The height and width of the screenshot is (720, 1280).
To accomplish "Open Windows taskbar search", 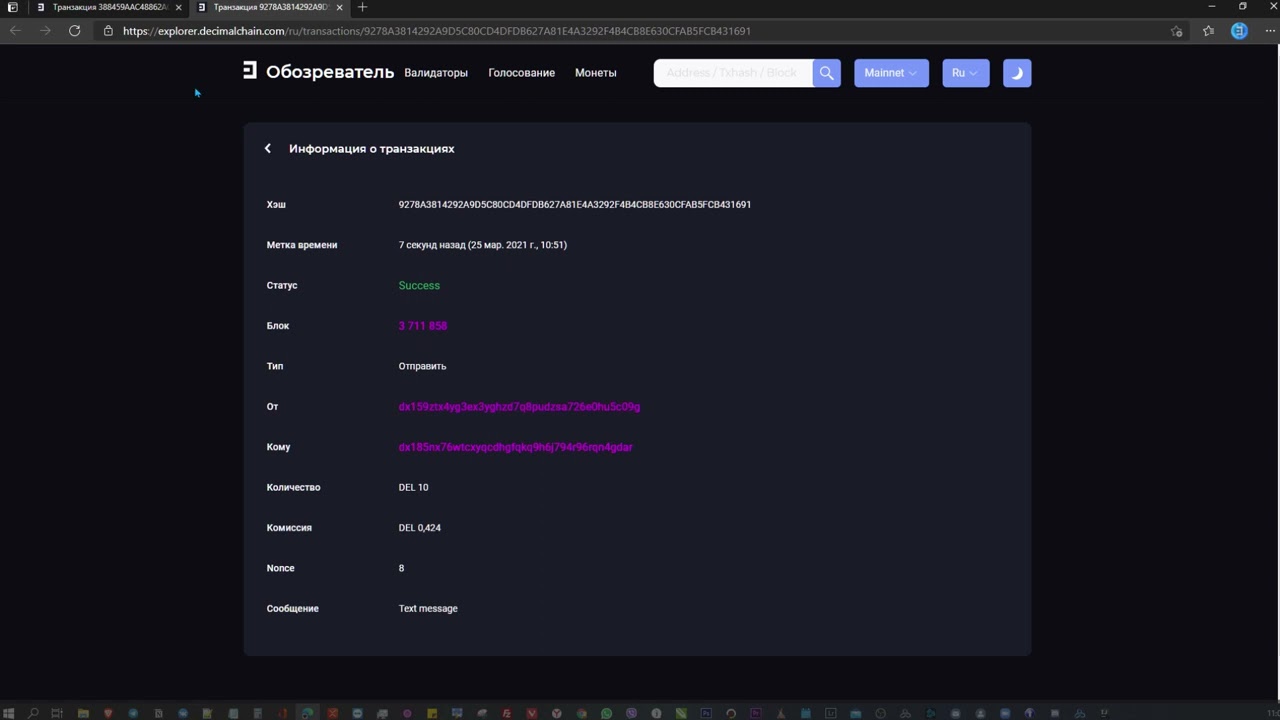I will pos(33,713).
